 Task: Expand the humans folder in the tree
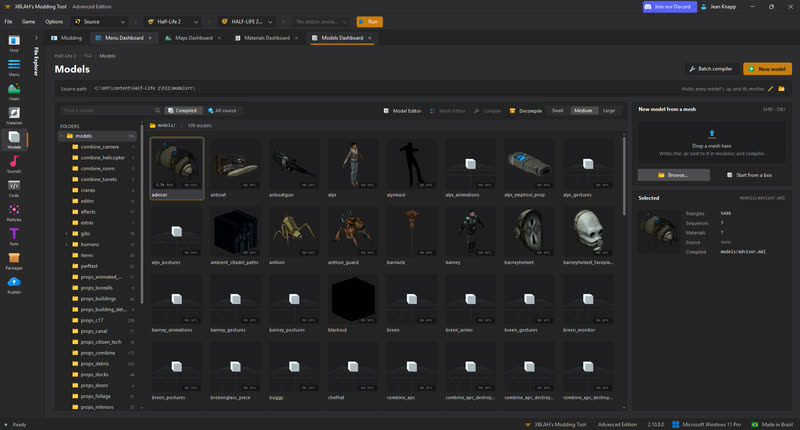click(x=67, y=244)
